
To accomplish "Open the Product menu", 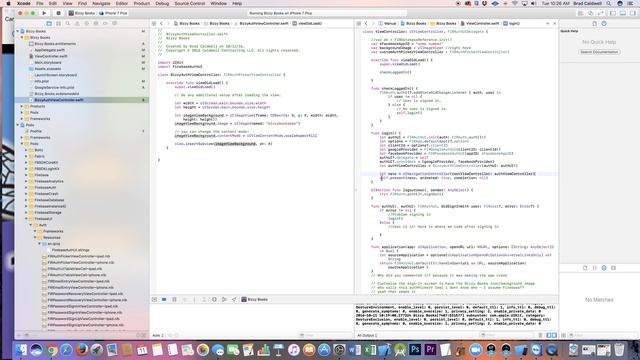I will point(142,3).
